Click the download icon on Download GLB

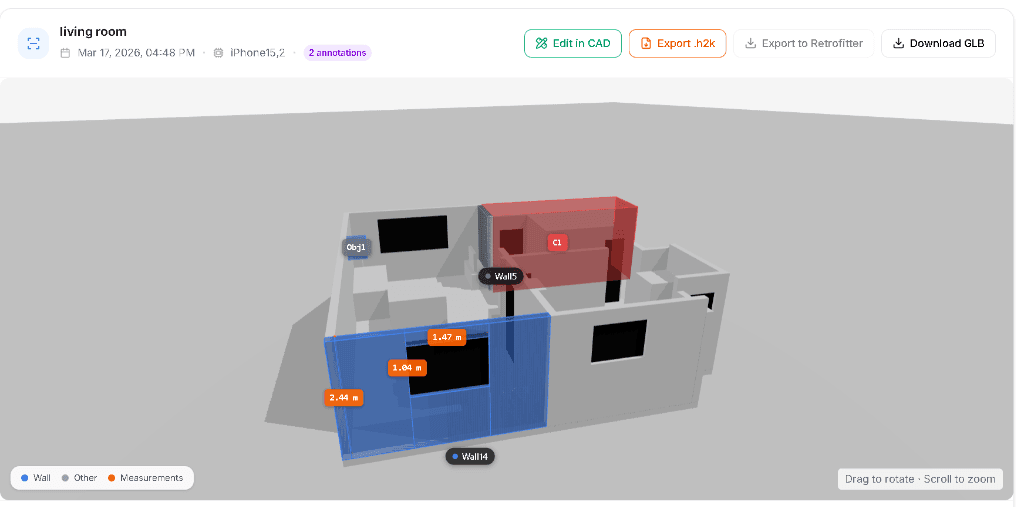click(898, 44)
